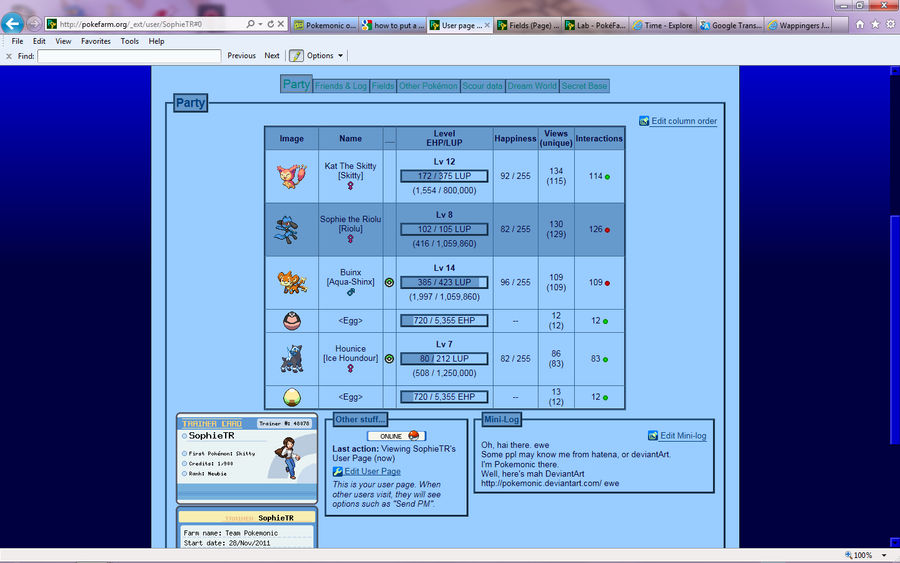The image size is (900, 563).
Task: Click Kat The Skitty sprite image
Action: (292, 176)
